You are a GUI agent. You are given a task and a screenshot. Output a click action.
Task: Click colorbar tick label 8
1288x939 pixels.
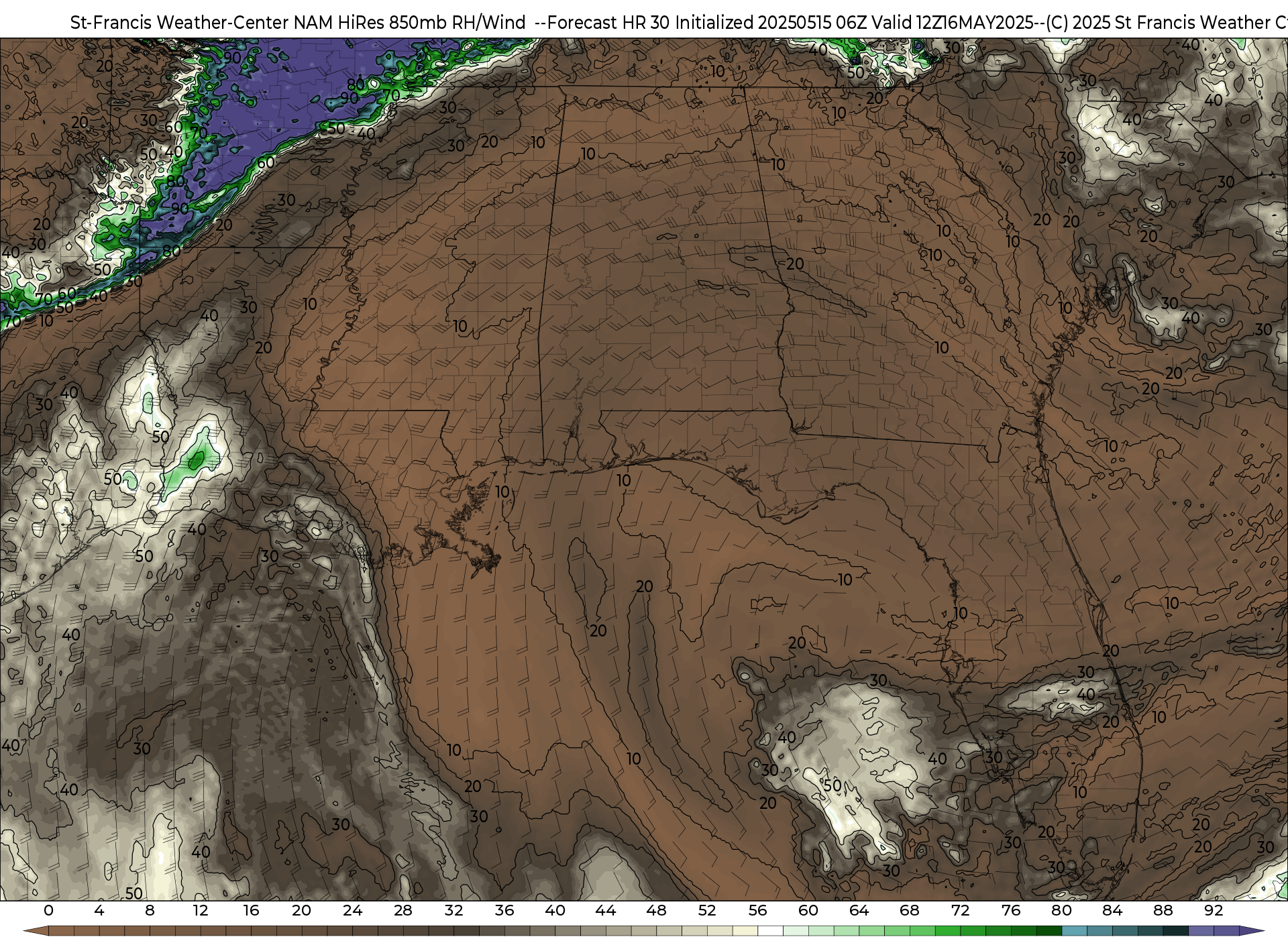(x=150, y=911)
